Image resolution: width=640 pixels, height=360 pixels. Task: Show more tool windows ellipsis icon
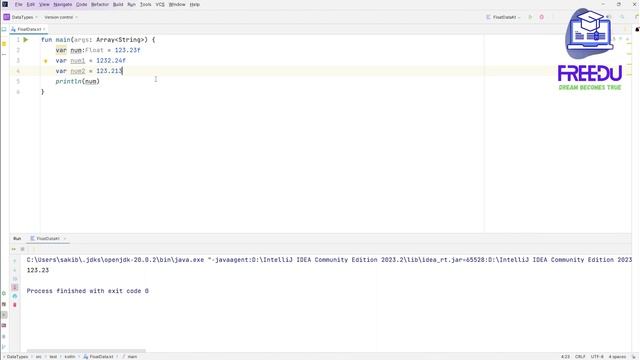(4, 54)
